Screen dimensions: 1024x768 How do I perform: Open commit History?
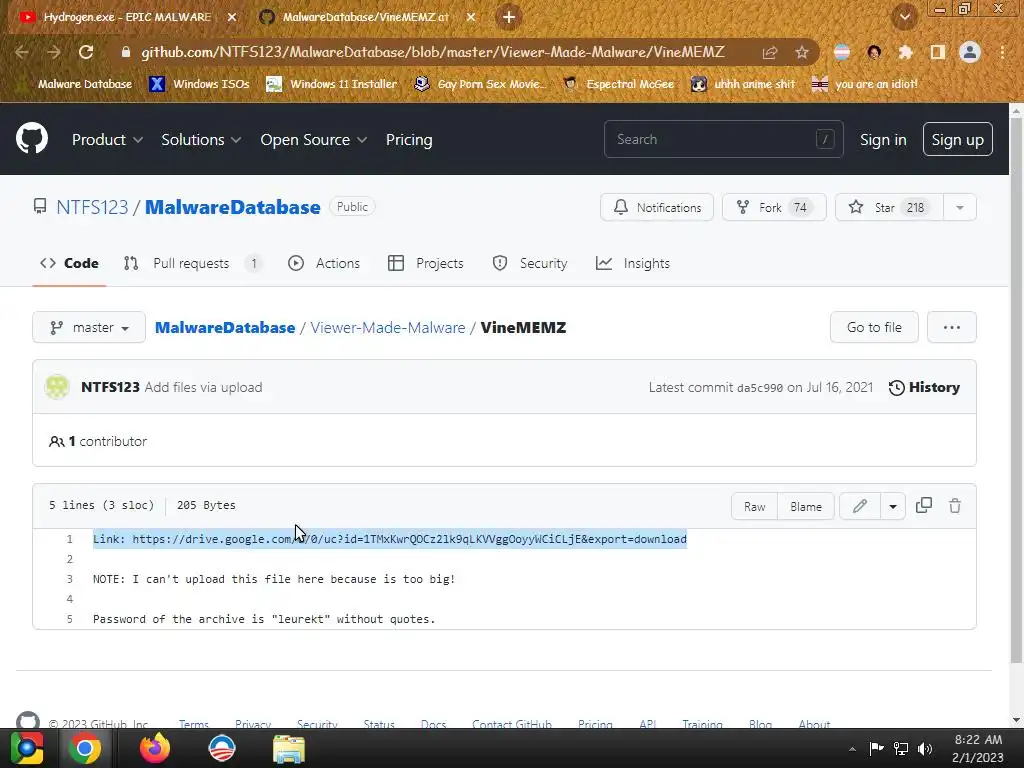pos(924,387)
